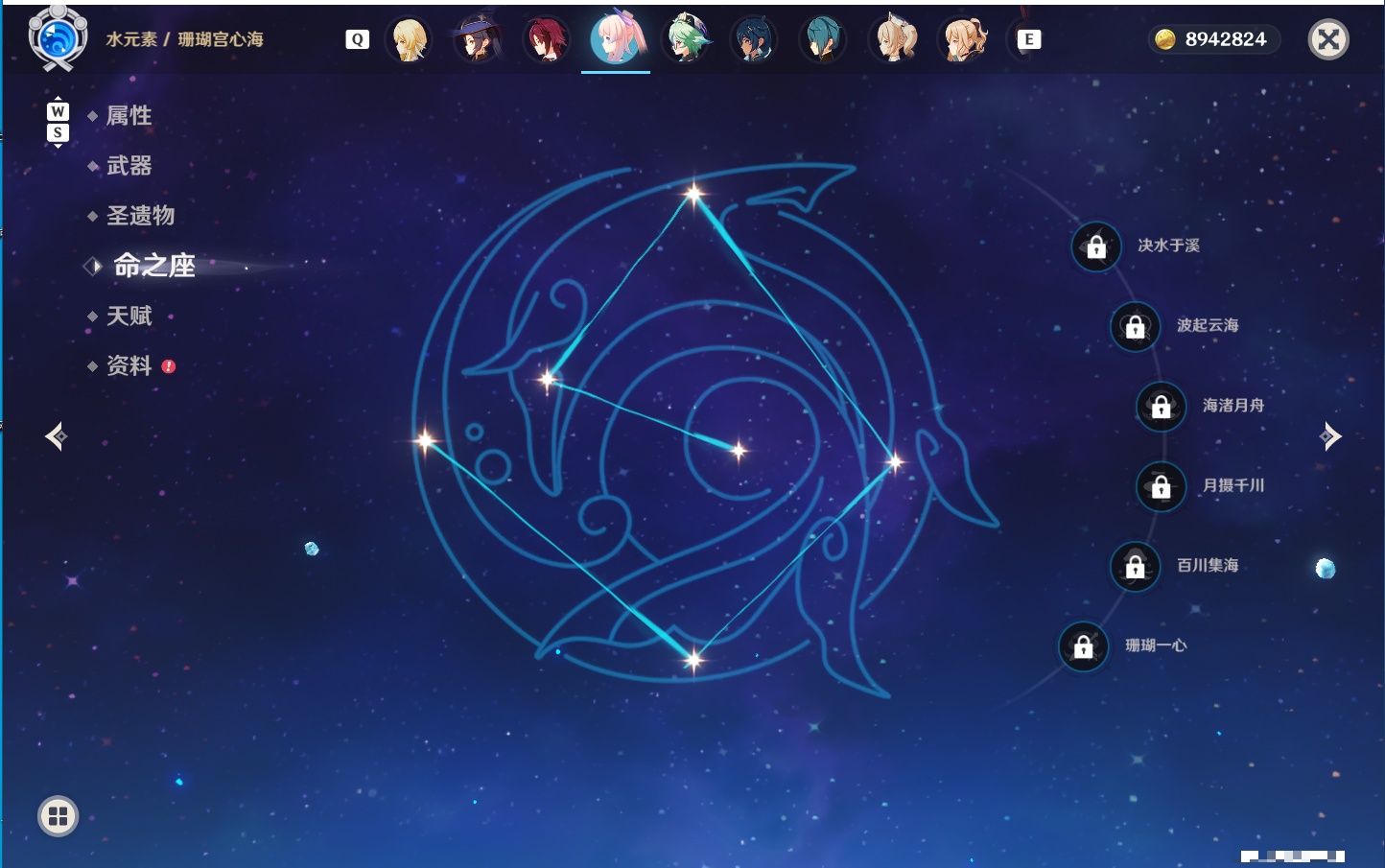The width and height of the screenshot is (1385, 868).
Task: Click the Hydro element emblem icon
Action: click(58, 38)
